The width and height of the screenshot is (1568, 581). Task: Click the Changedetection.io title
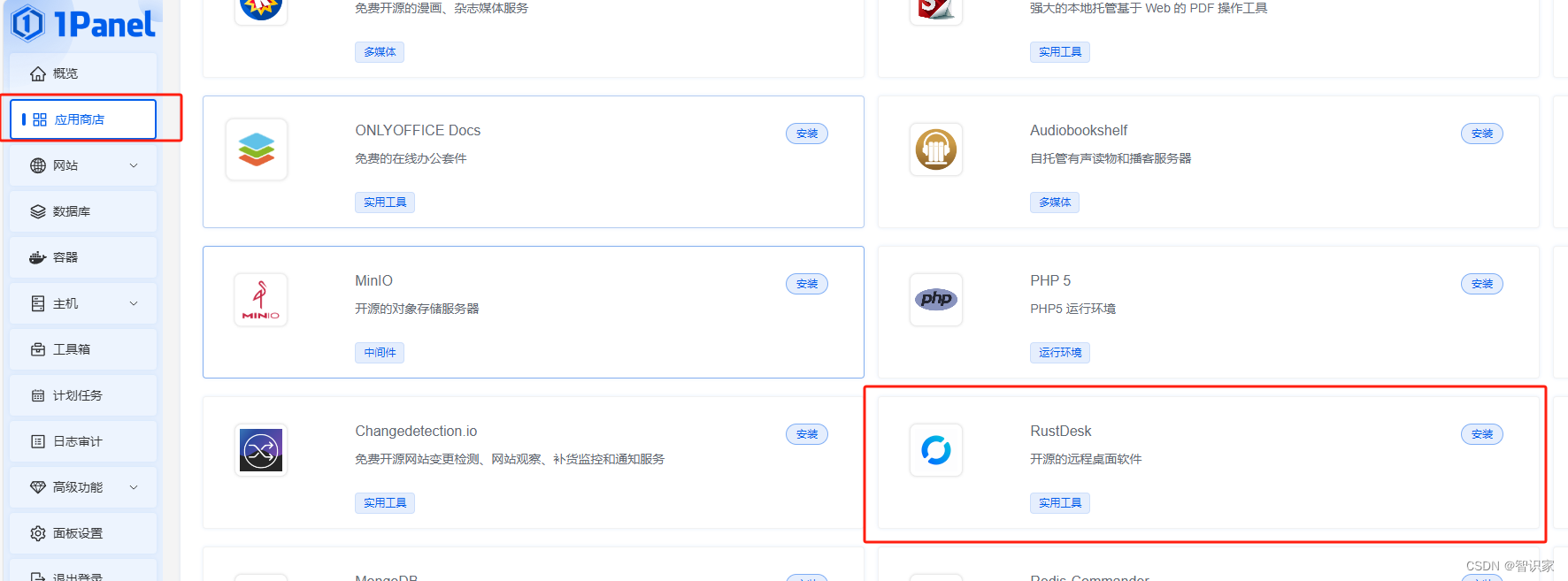pyautogui.click(x=416, y=431)
